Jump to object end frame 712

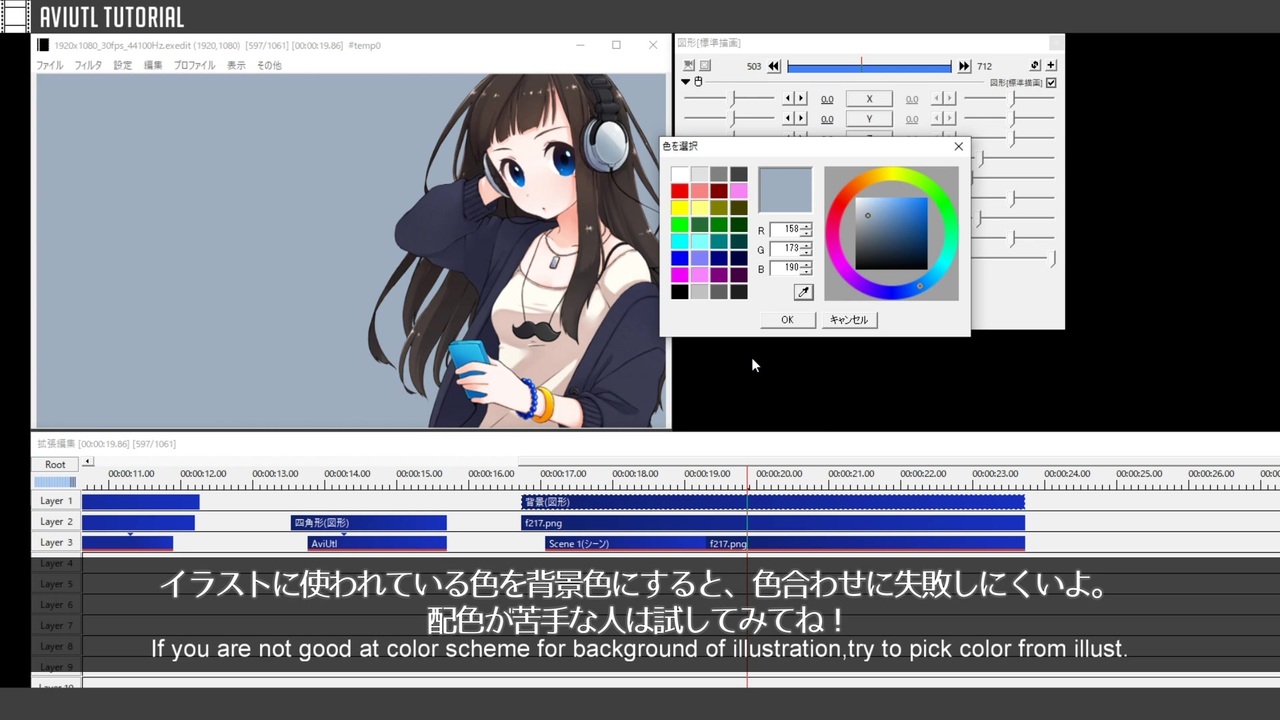click(x=964, y=66)
